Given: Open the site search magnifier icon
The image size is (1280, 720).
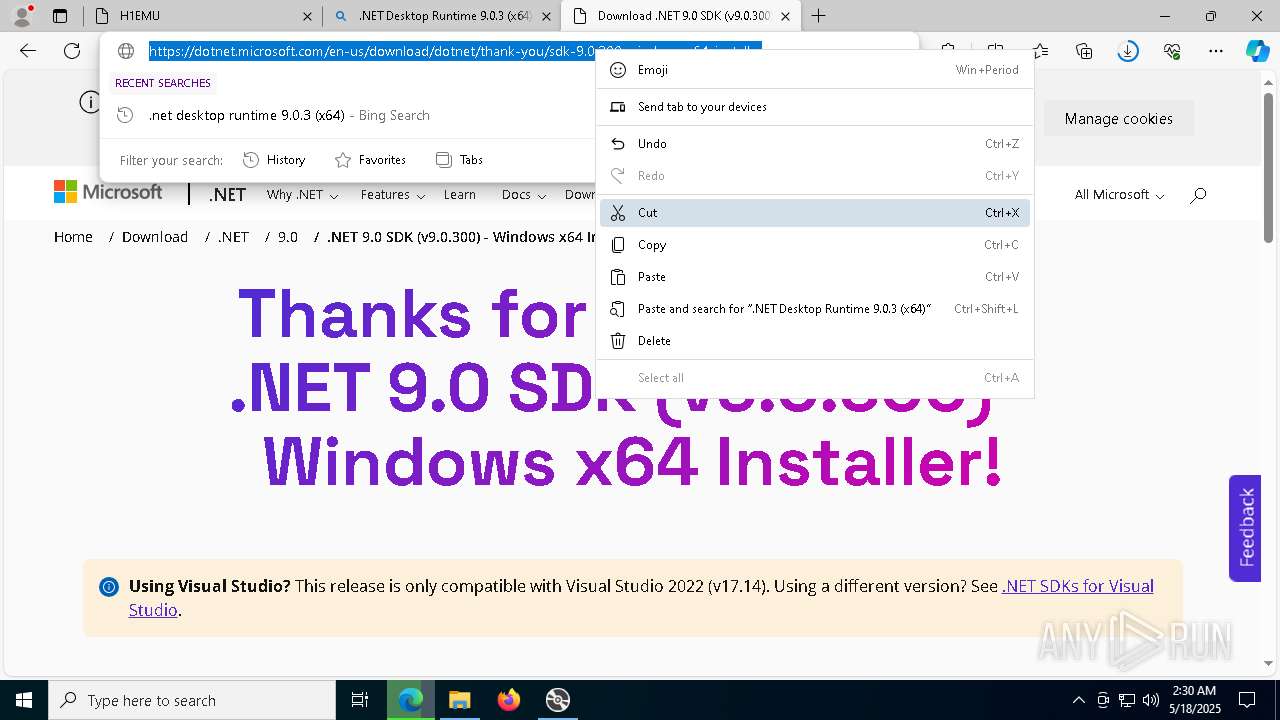Looking at the screenshot, I should [1198, 195].
